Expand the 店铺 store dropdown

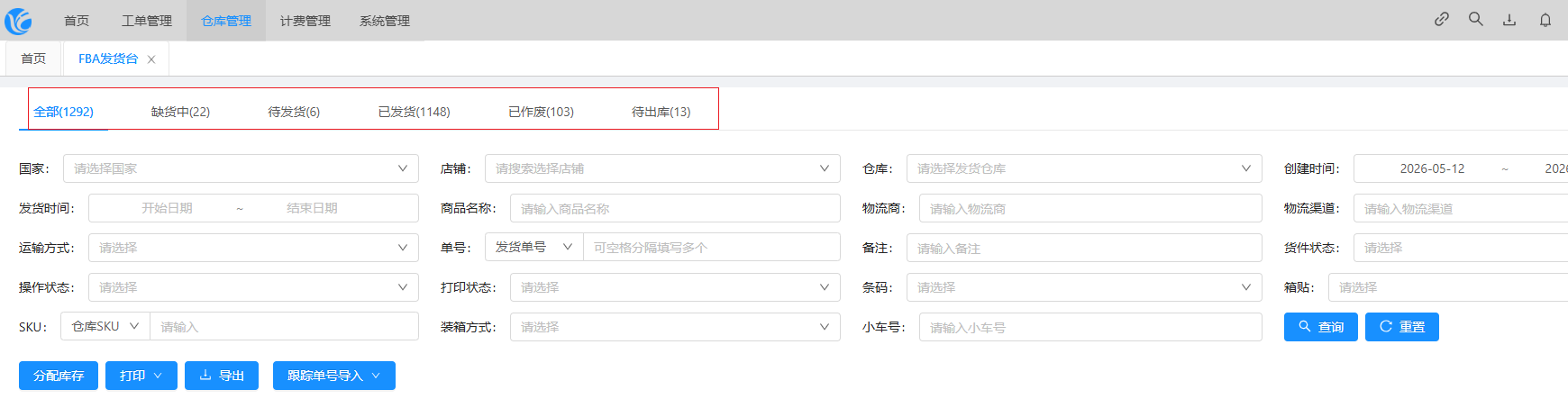coord(662,168)
